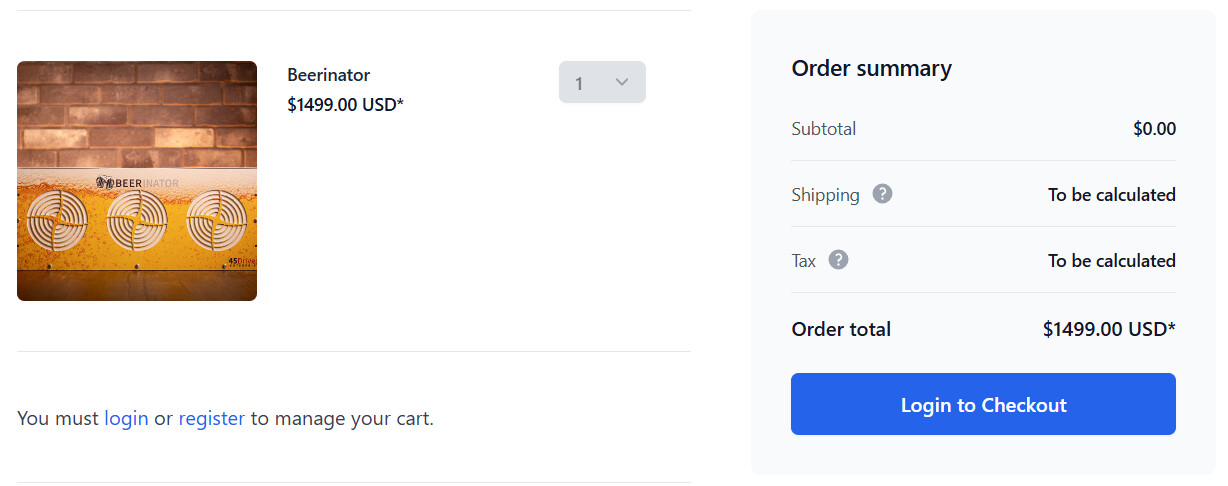Click the Beerinator product name
Screen dimensions: 1228x486
tap(328, 75)
